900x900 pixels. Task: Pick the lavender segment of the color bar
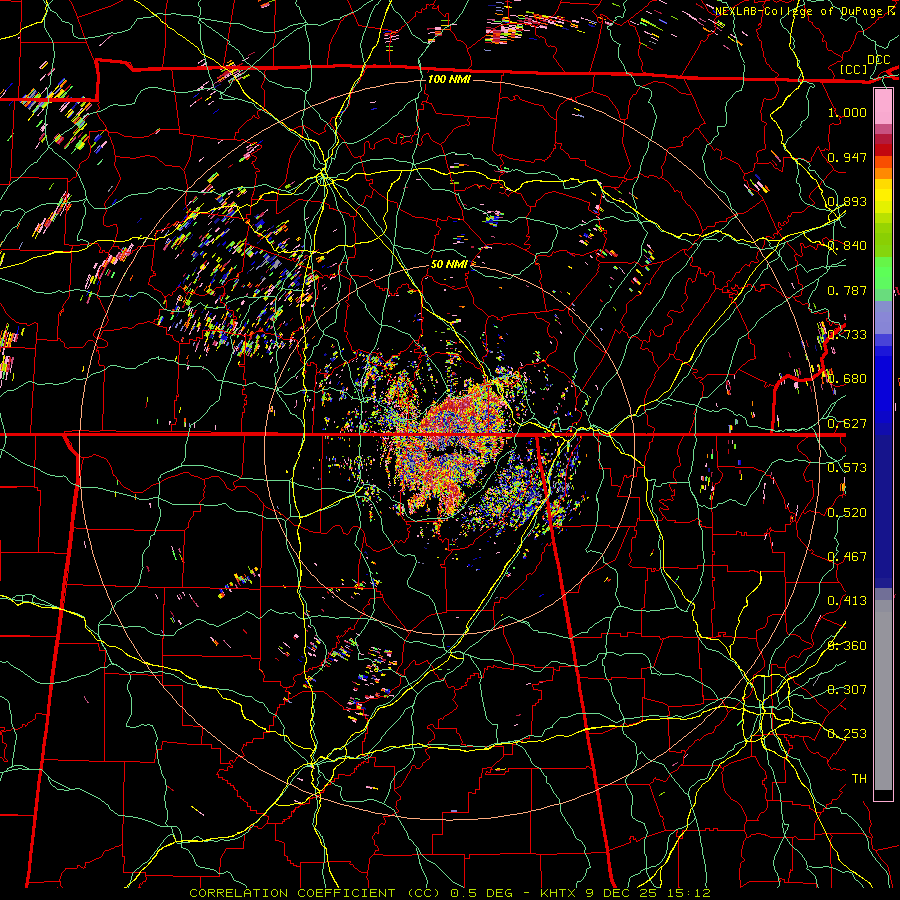pos(883,317)
